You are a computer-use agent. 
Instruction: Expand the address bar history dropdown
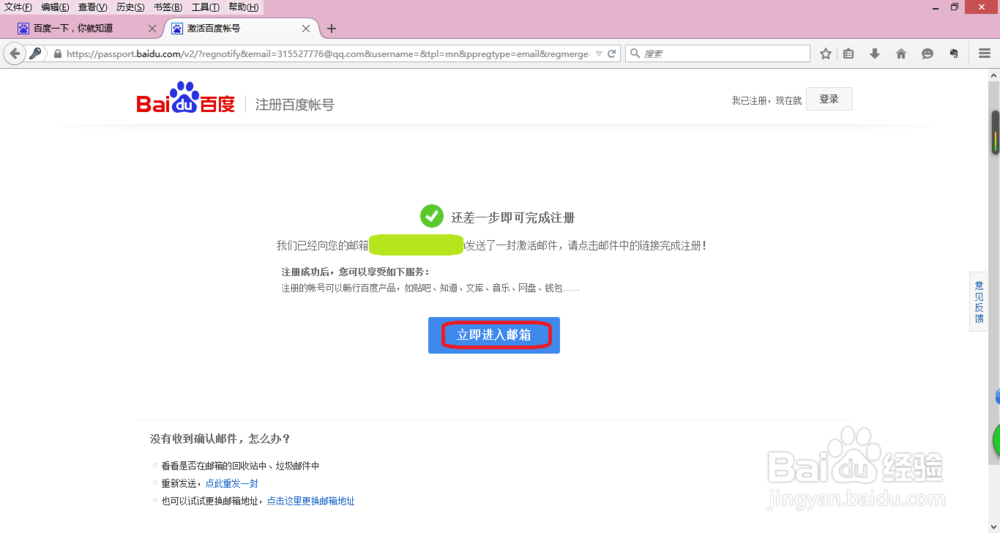[599, 54]
